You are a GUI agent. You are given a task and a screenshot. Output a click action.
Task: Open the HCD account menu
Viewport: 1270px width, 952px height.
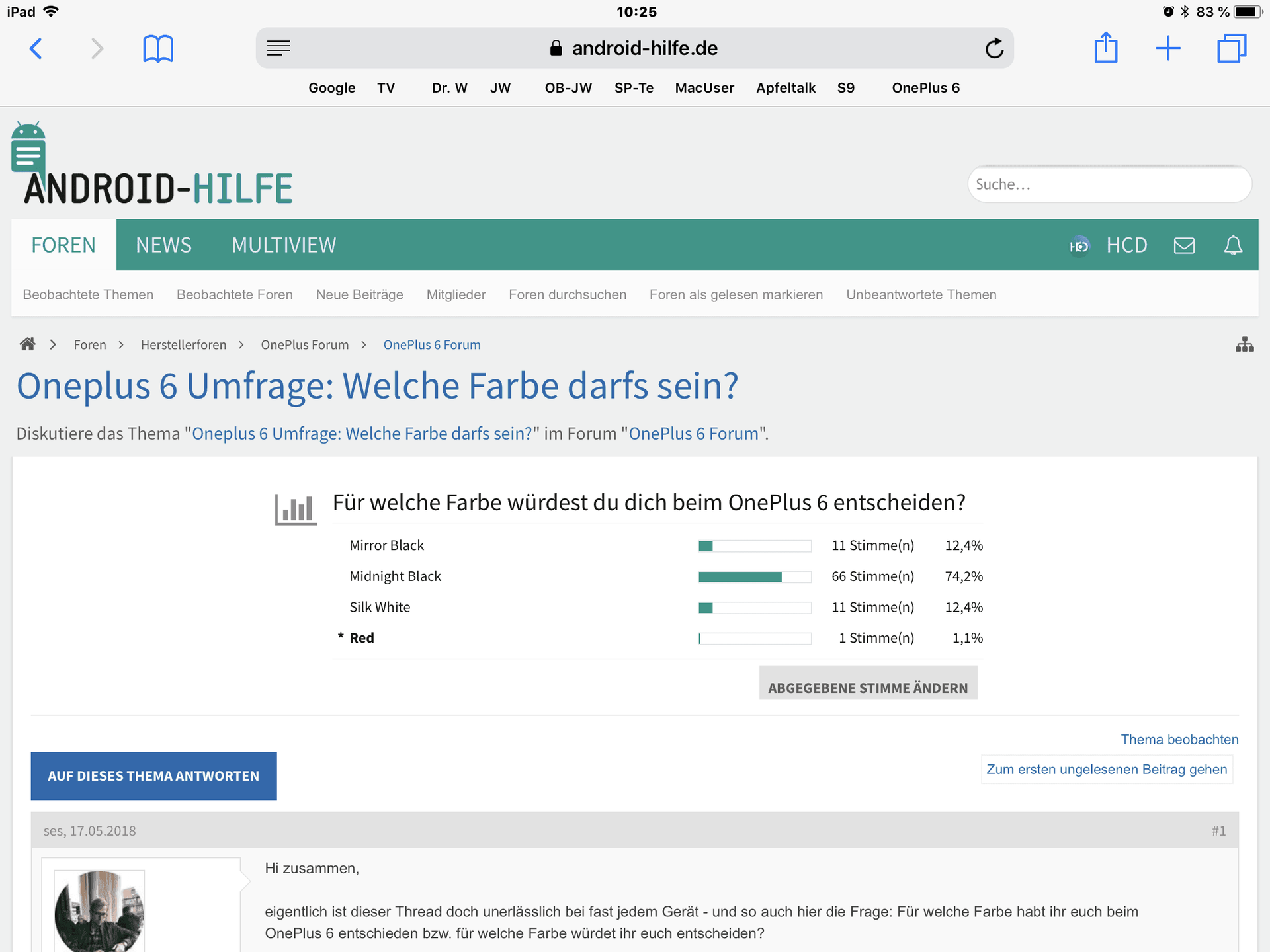[x=1127, y=245]
